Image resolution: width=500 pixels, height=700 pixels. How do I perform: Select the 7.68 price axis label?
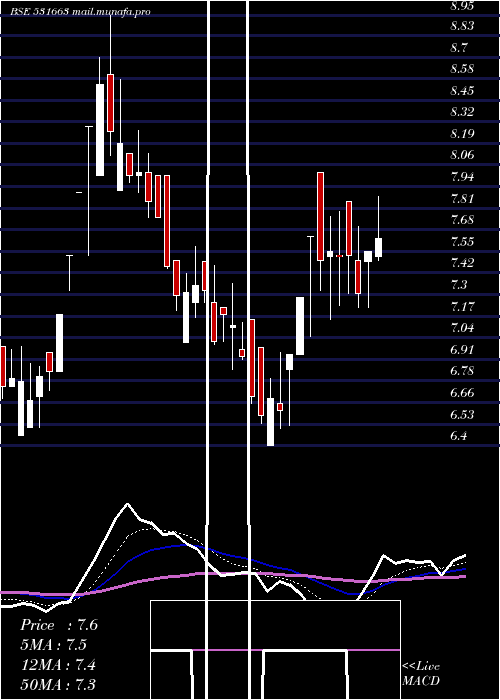tap(462, 220)
